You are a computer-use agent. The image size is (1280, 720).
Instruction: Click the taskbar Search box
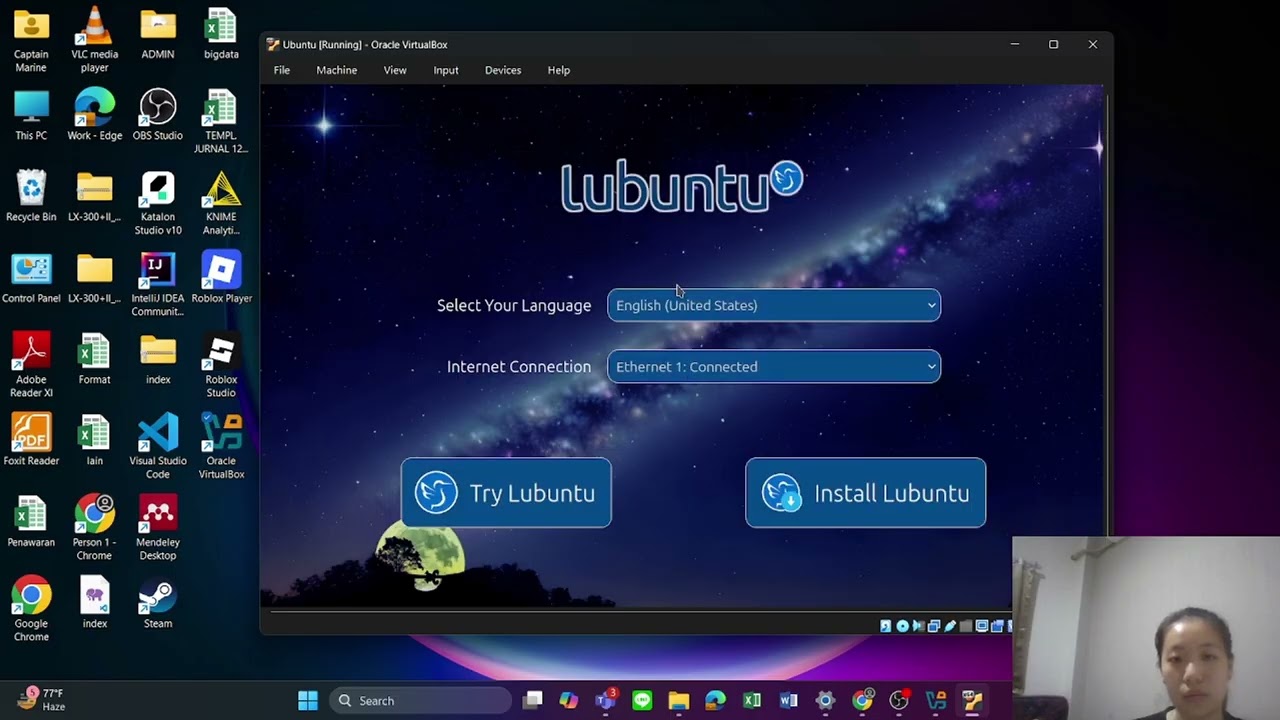point(420,701)
